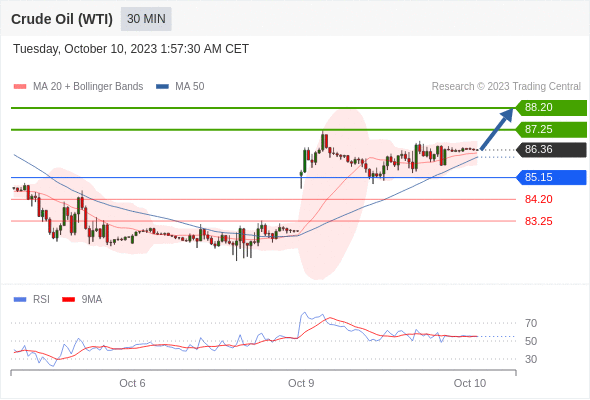590x400 pixels.
Task: Click the Oct 6 date axis label
Action: (x=132, y=383)
